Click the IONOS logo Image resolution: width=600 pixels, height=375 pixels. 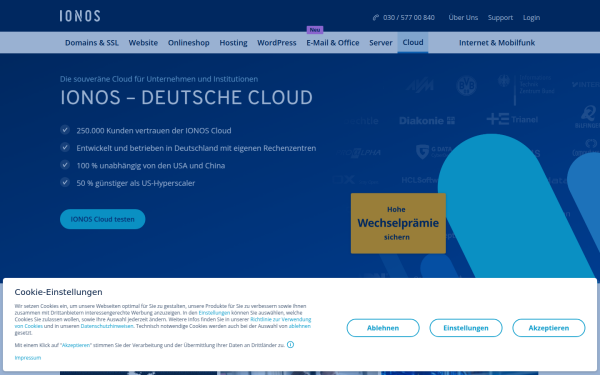(80, 16)
